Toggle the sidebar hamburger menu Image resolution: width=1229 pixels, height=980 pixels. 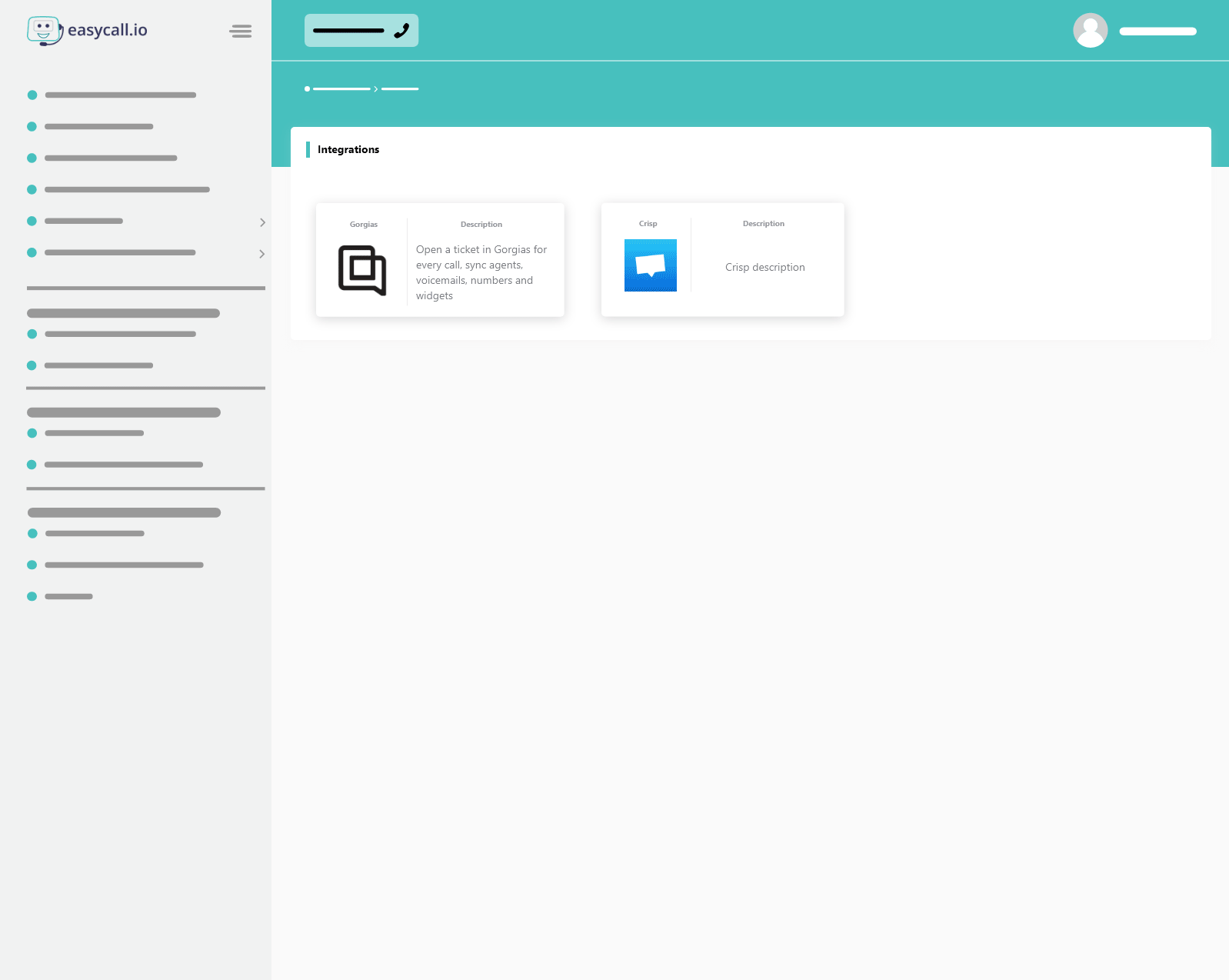(241, 31)
